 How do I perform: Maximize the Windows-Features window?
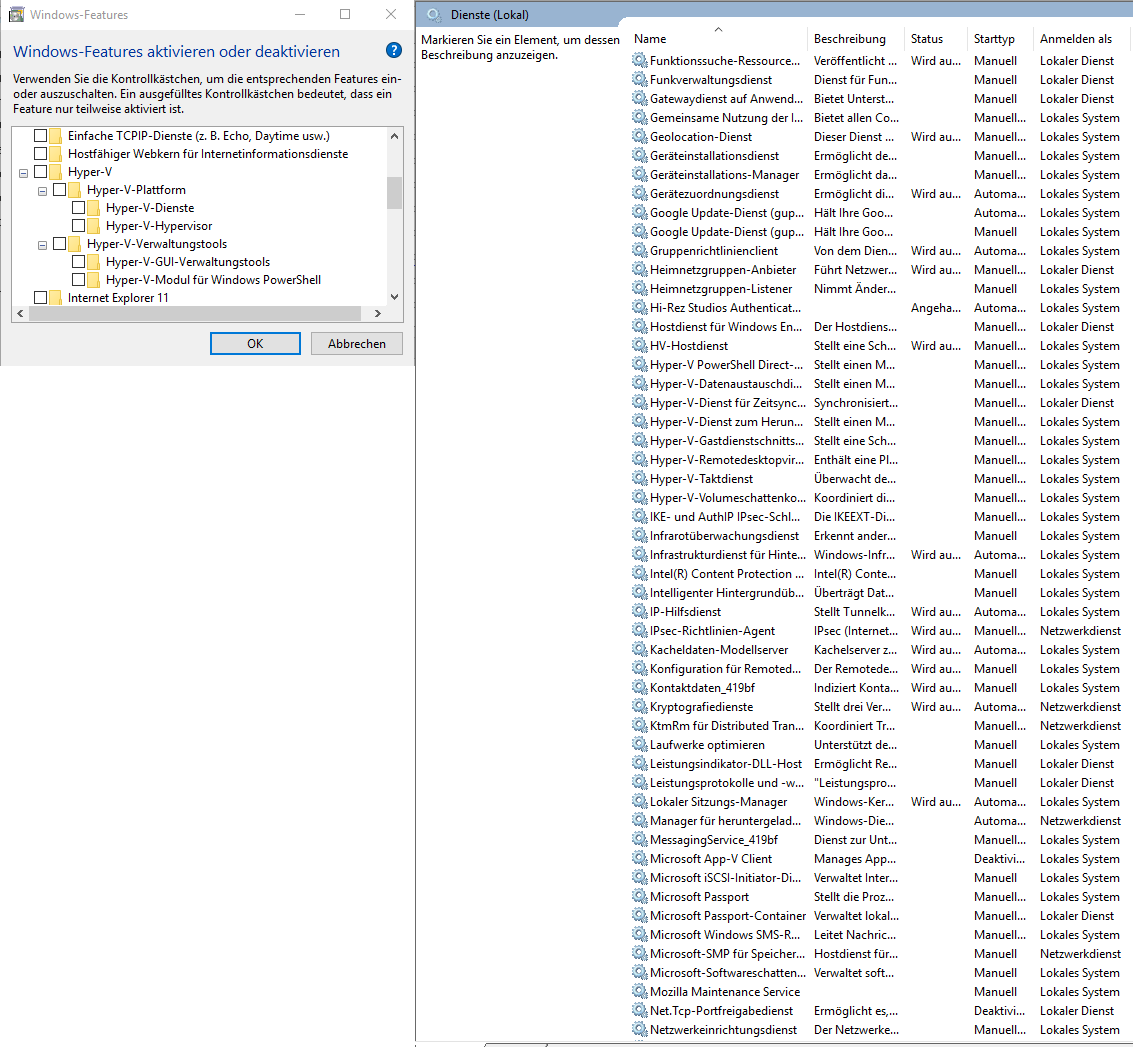click(x=345, y=14)
